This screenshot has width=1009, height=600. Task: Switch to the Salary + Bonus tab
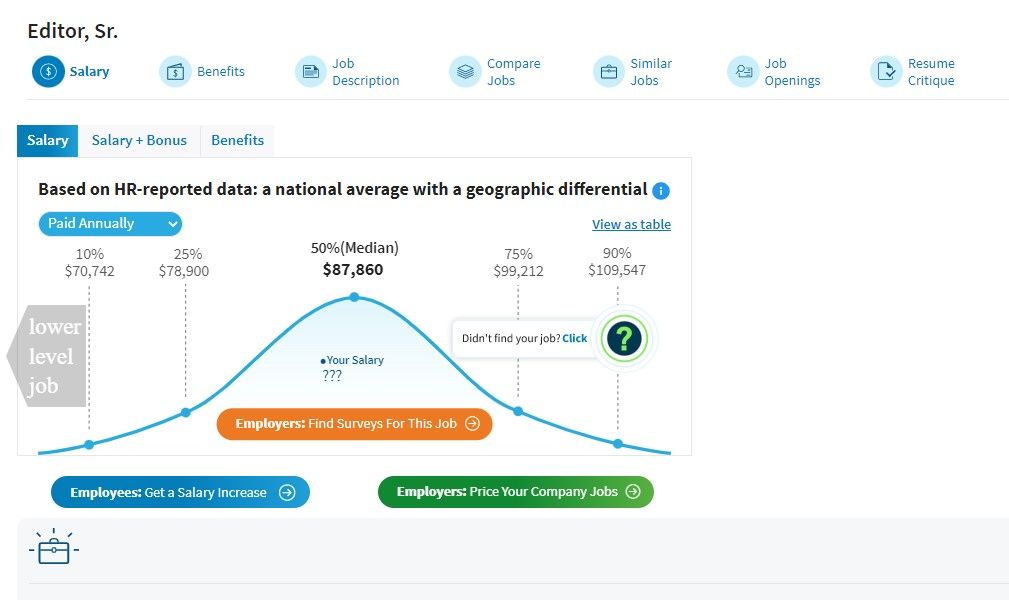pos(139,141)
